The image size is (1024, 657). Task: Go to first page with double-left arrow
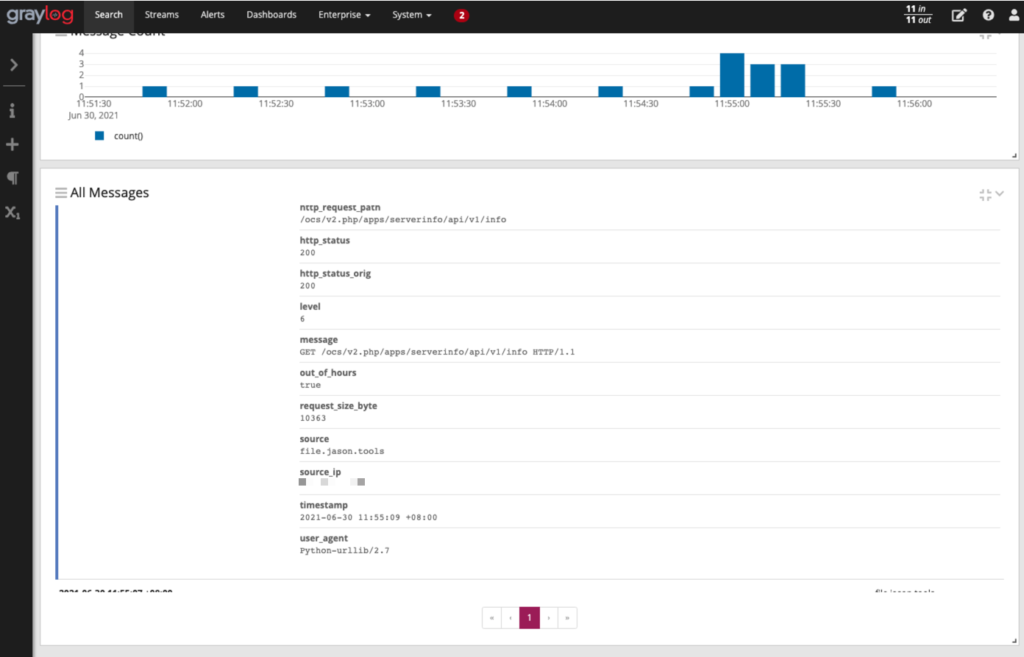[x=492, y=618]
